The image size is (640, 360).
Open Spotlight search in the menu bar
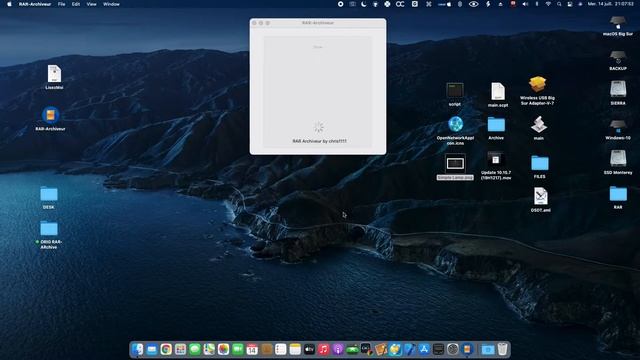pyautogui.click(x=559, y=4)
